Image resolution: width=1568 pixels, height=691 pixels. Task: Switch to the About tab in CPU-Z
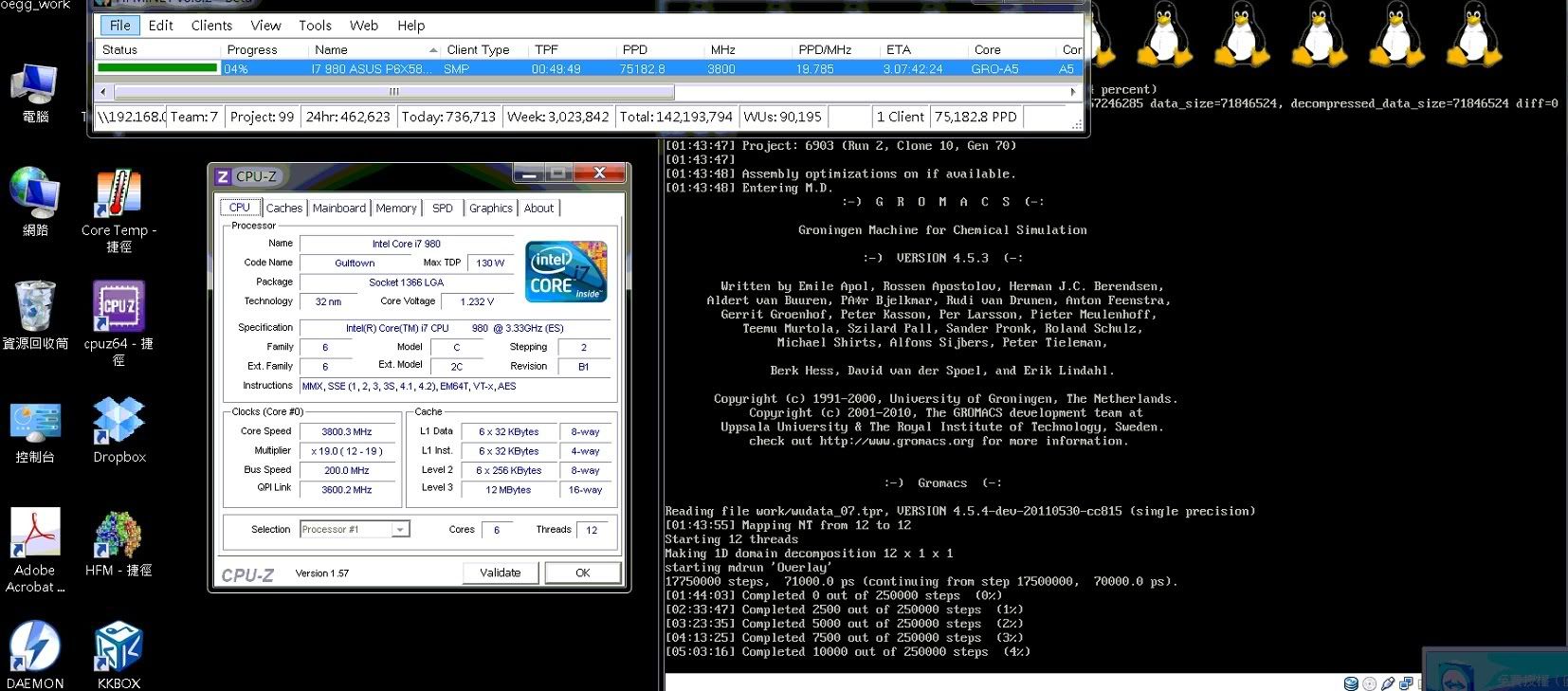coord(539,209)
